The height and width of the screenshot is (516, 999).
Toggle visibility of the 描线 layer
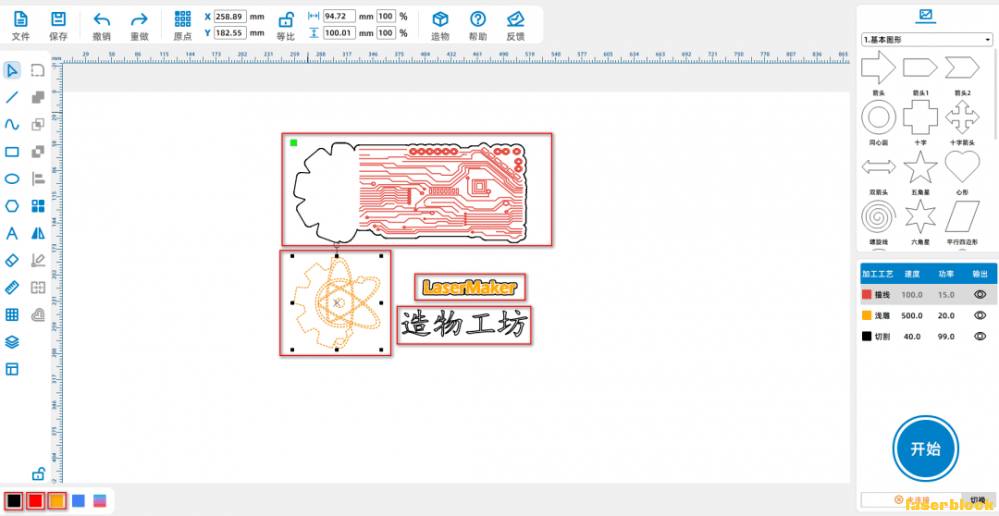[x=980, y=294]
